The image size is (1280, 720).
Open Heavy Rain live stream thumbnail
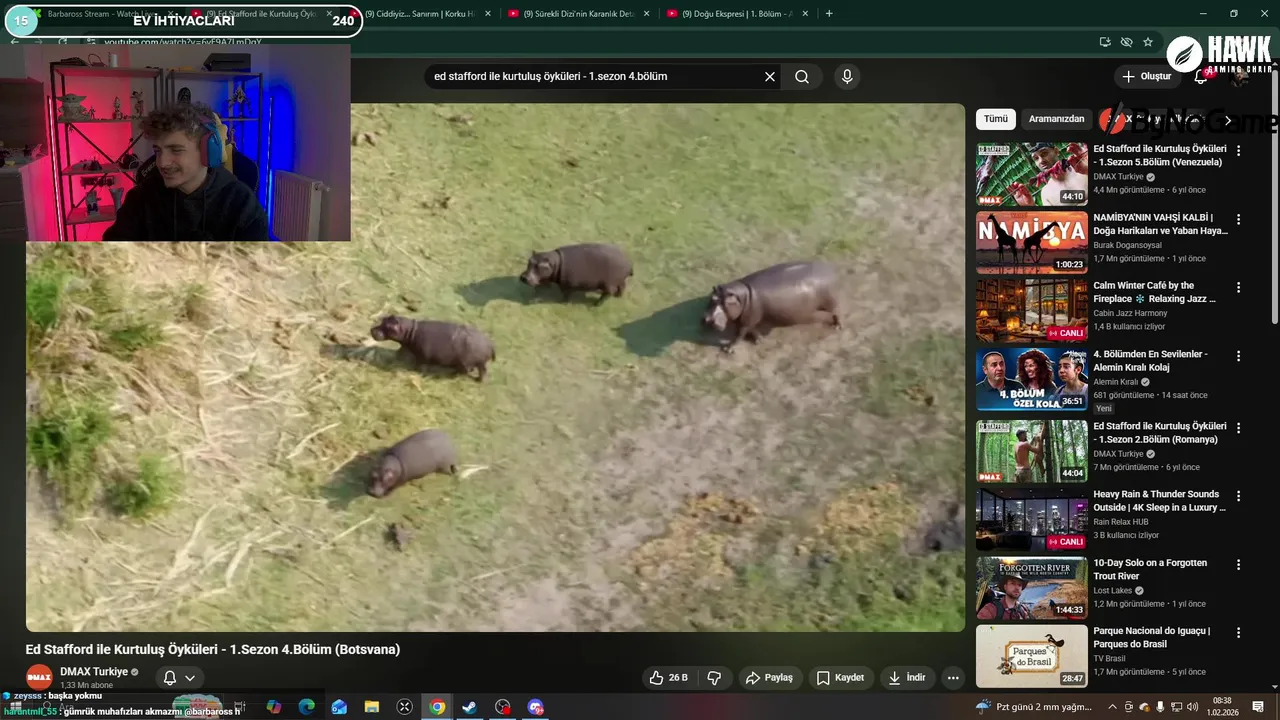point(1031,519)
